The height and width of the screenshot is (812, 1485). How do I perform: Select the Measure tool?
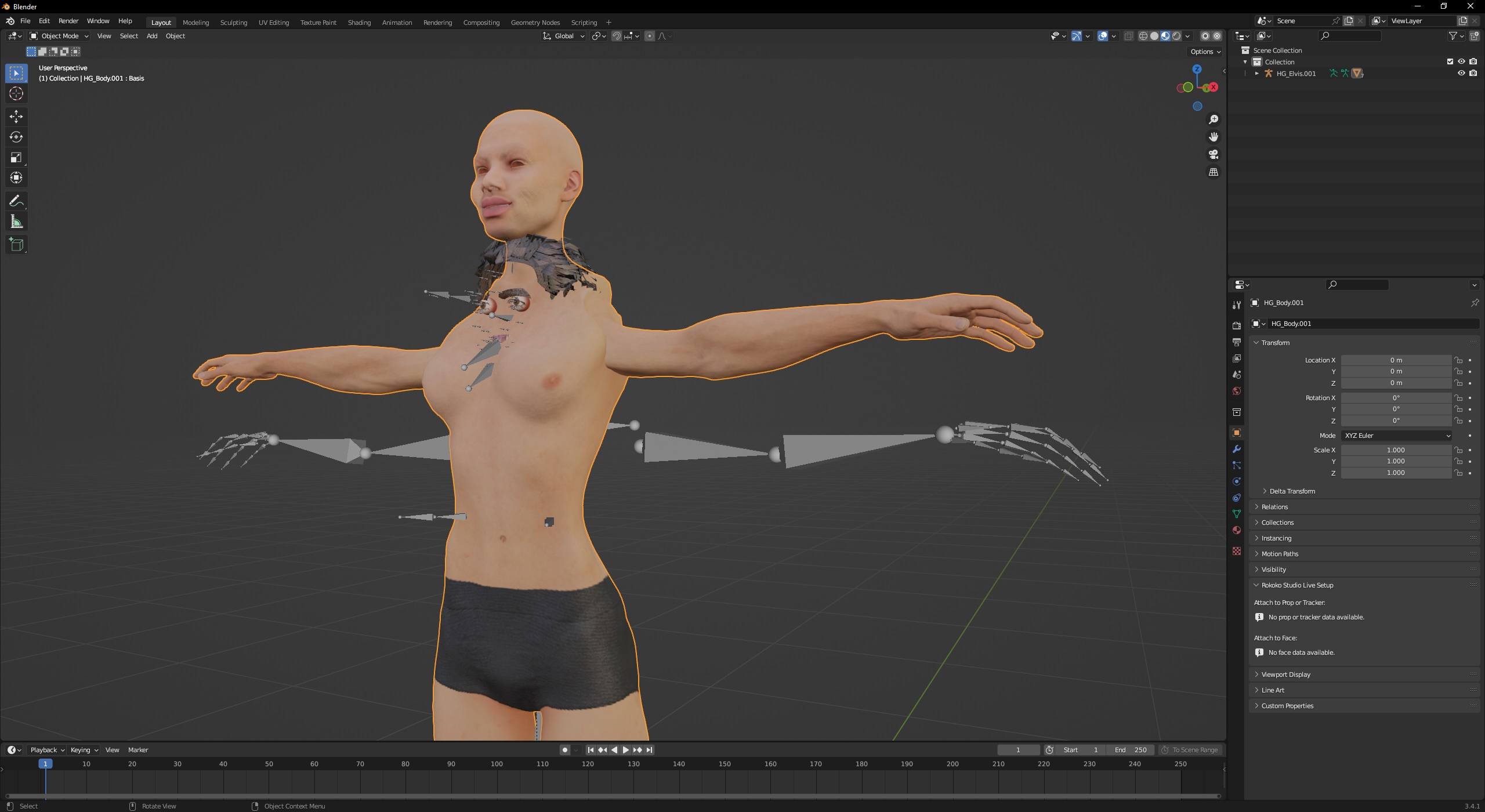click(16, 221)
